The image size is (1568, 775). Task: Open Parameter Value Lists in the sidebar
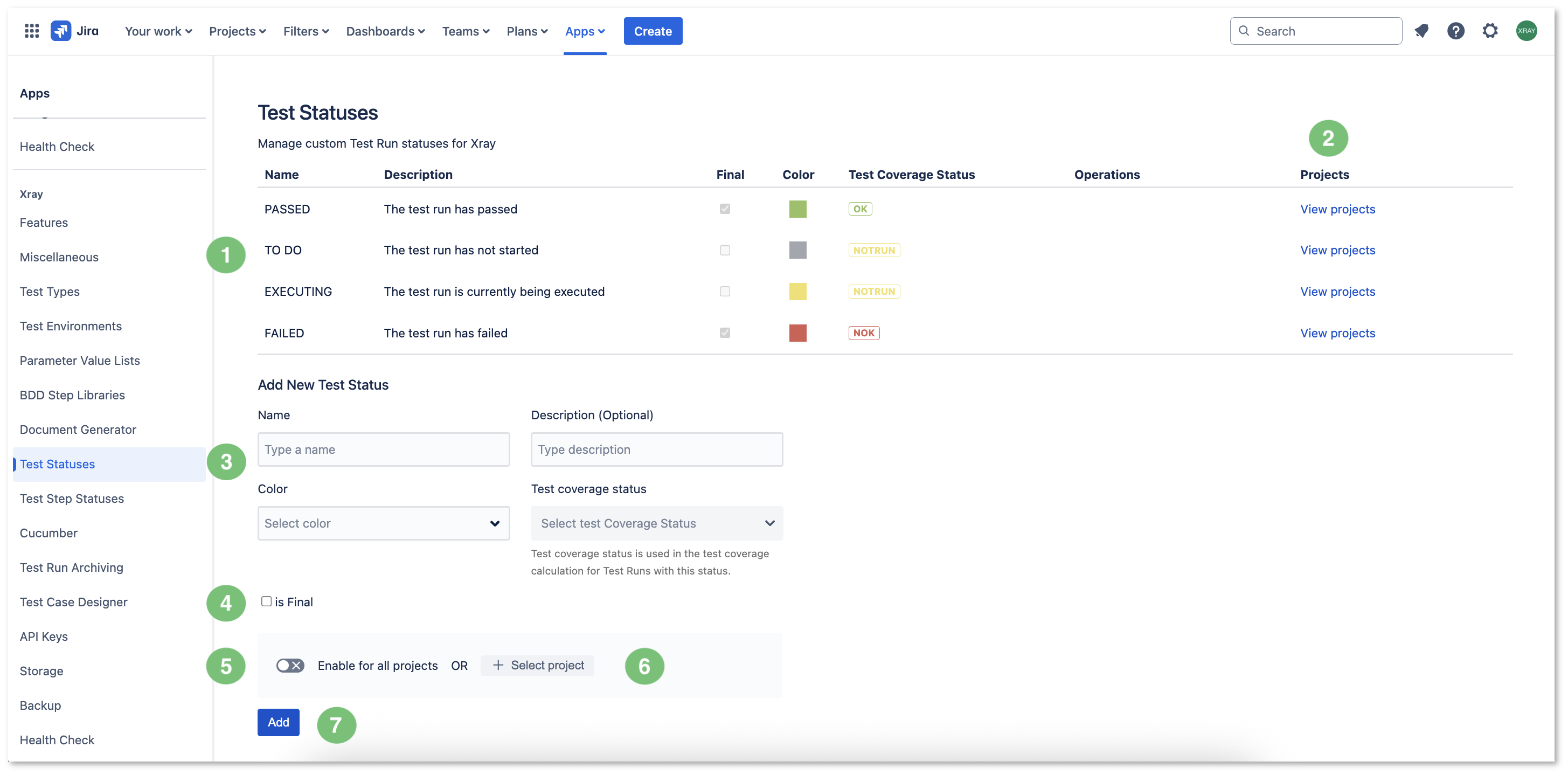80,361
